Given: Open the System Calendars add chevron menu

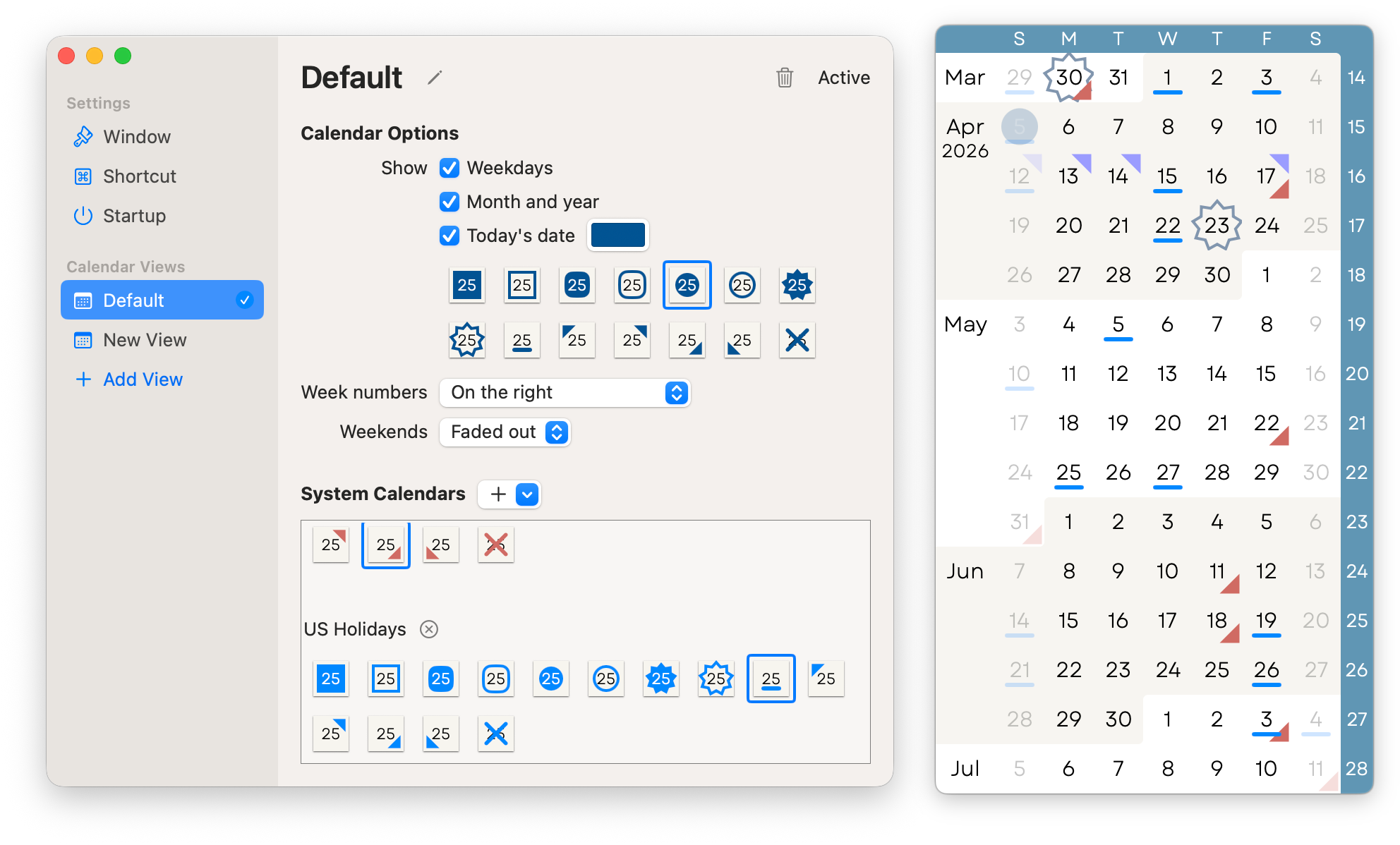Looking at the screenshot, I should (x=526, y=494).
